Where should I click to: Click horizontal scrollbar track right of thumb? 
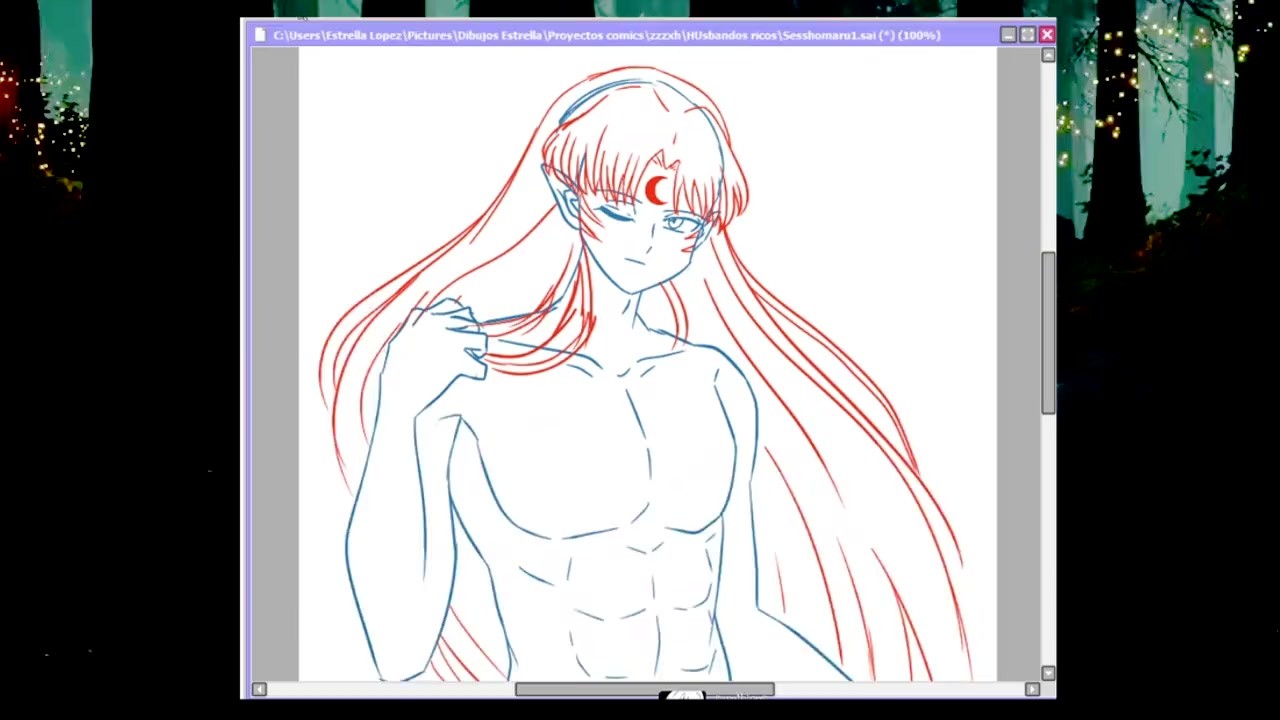tap(900, 689)
